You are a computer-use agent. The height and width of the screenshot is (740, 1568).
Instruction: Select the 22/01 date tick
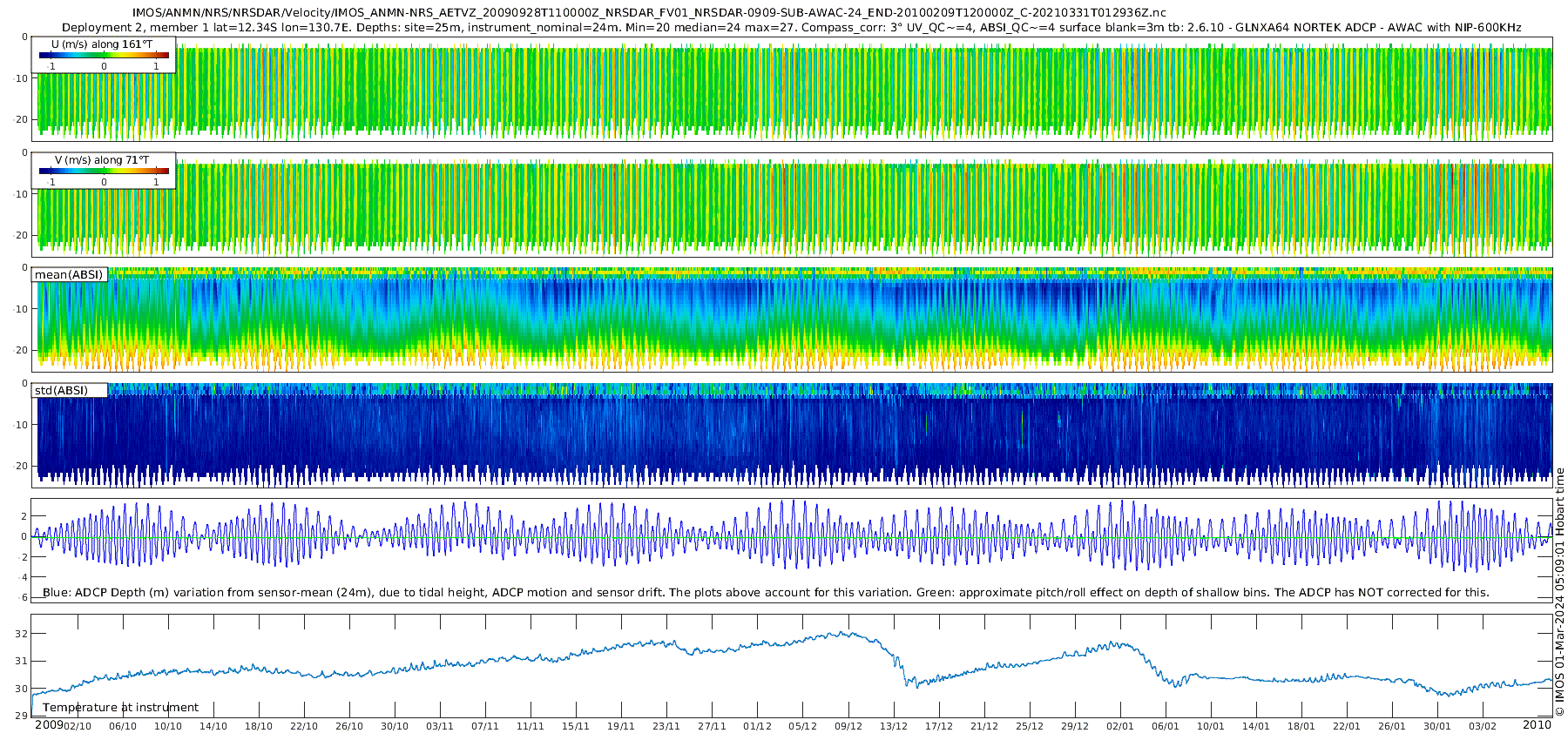click(x=1347, y=726)
